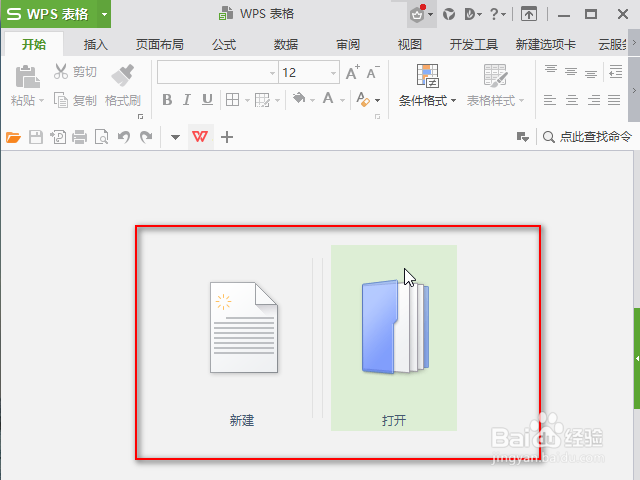
Task: Click the clear formatting eraser icon
Action: point(362,99)
